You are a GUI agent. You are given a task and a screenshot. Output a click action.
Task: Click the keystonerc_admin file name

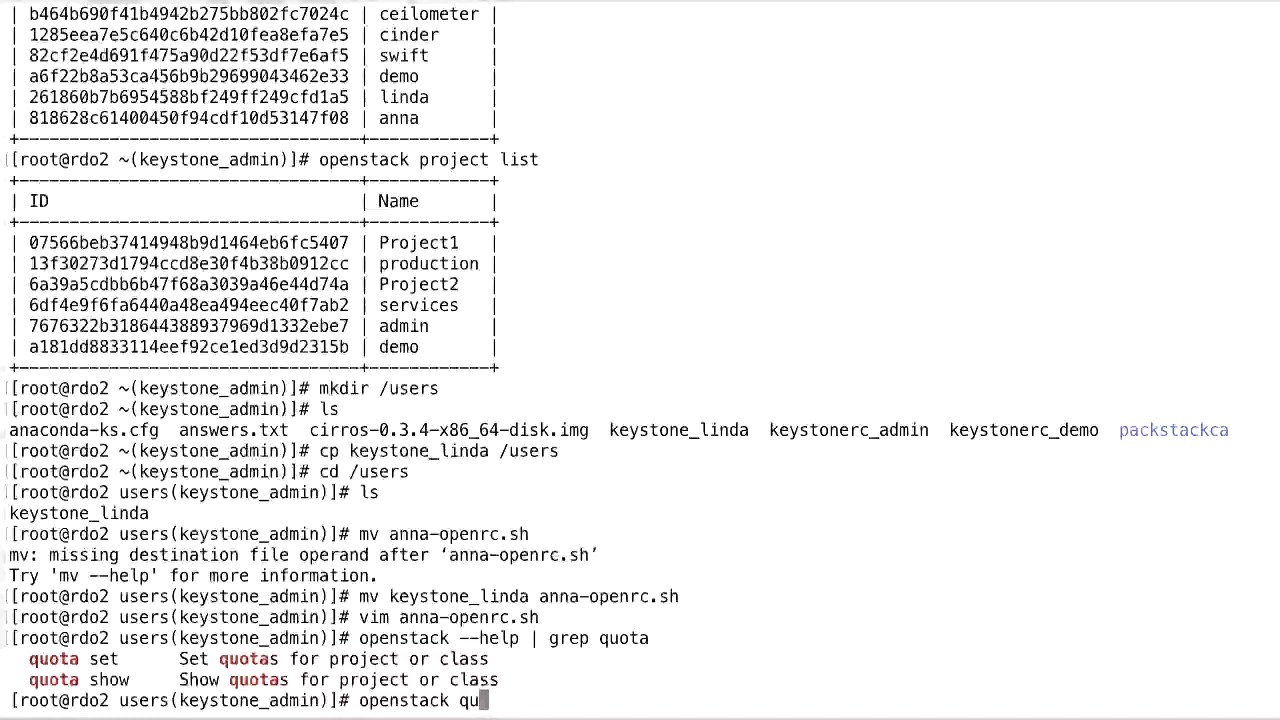pos(848,431)
